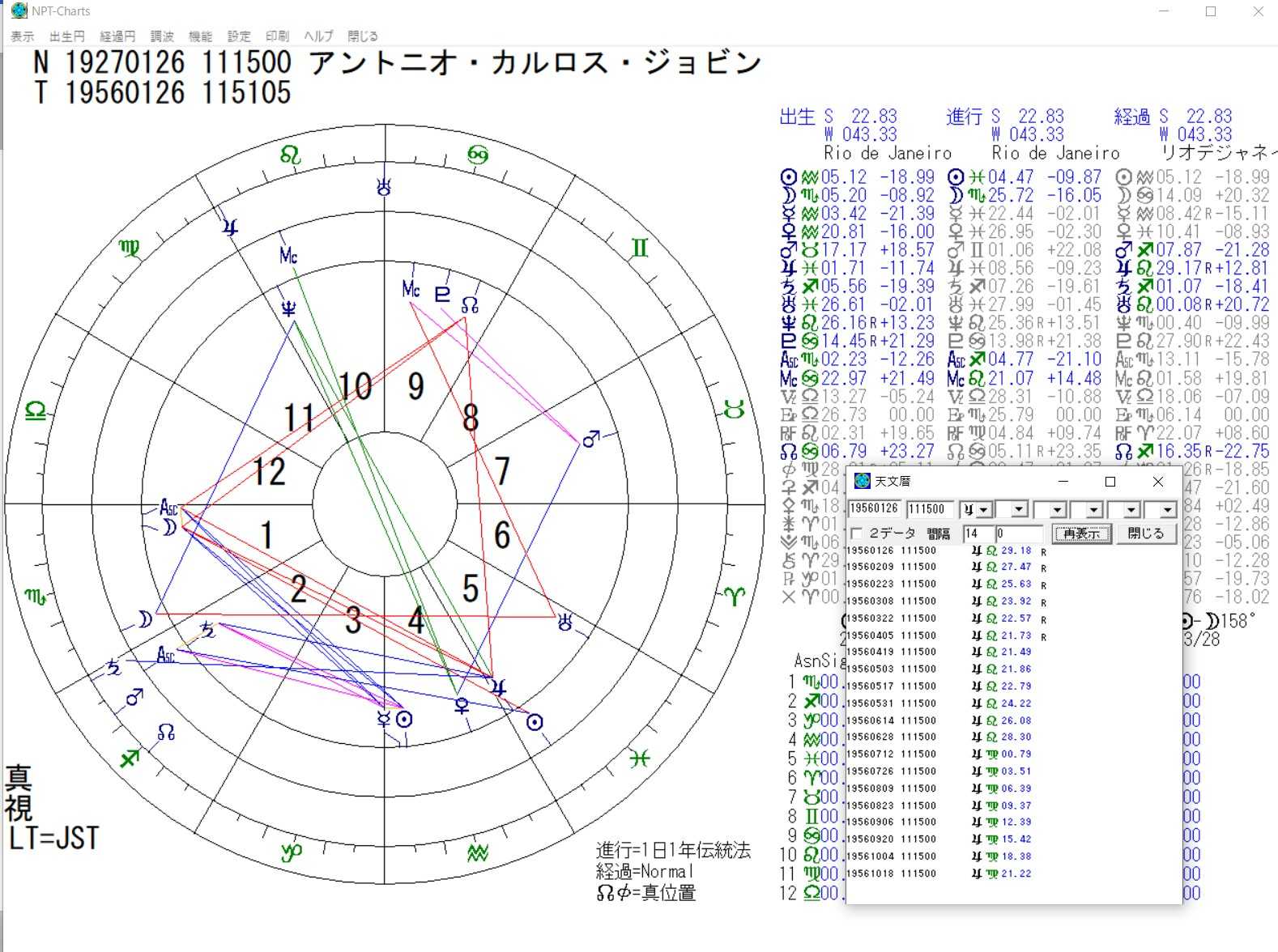Click house number 1 in the chart
This screenshot has height=952, width=1278.
tap(266, 535)
